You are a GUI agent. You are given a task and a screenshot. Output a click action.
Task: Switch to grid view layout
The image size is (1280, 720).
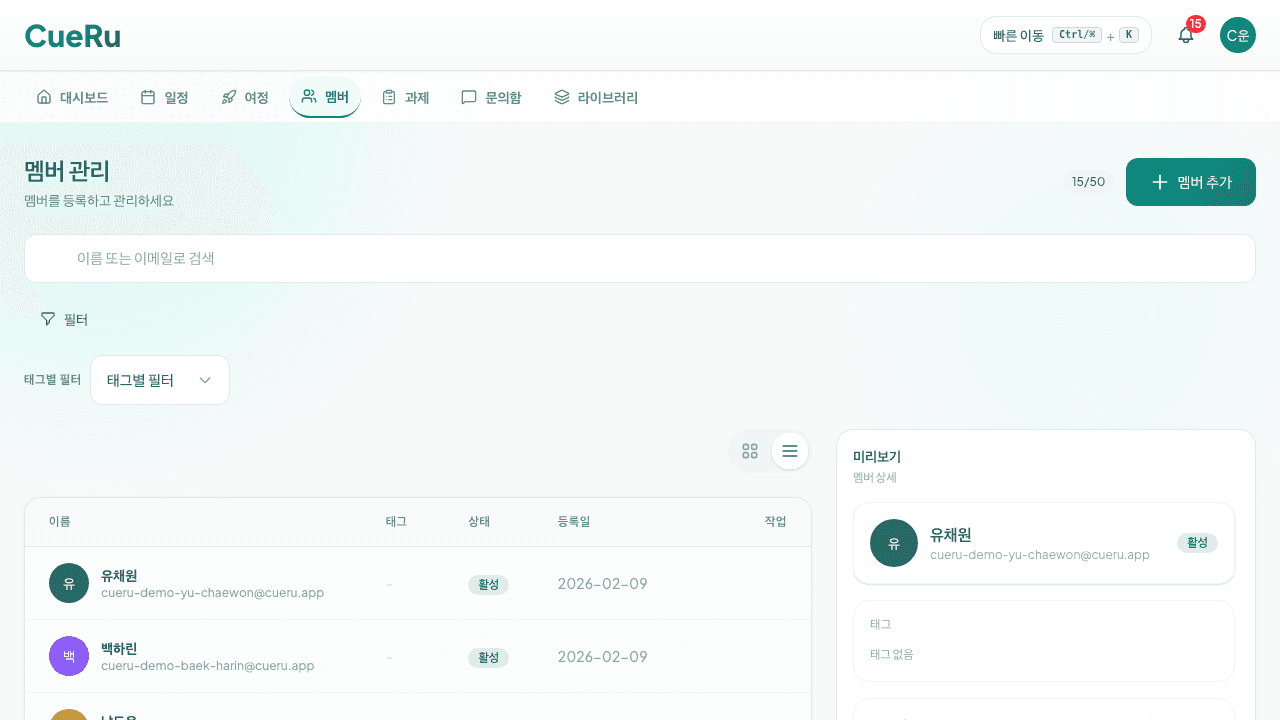click(750, 451)
